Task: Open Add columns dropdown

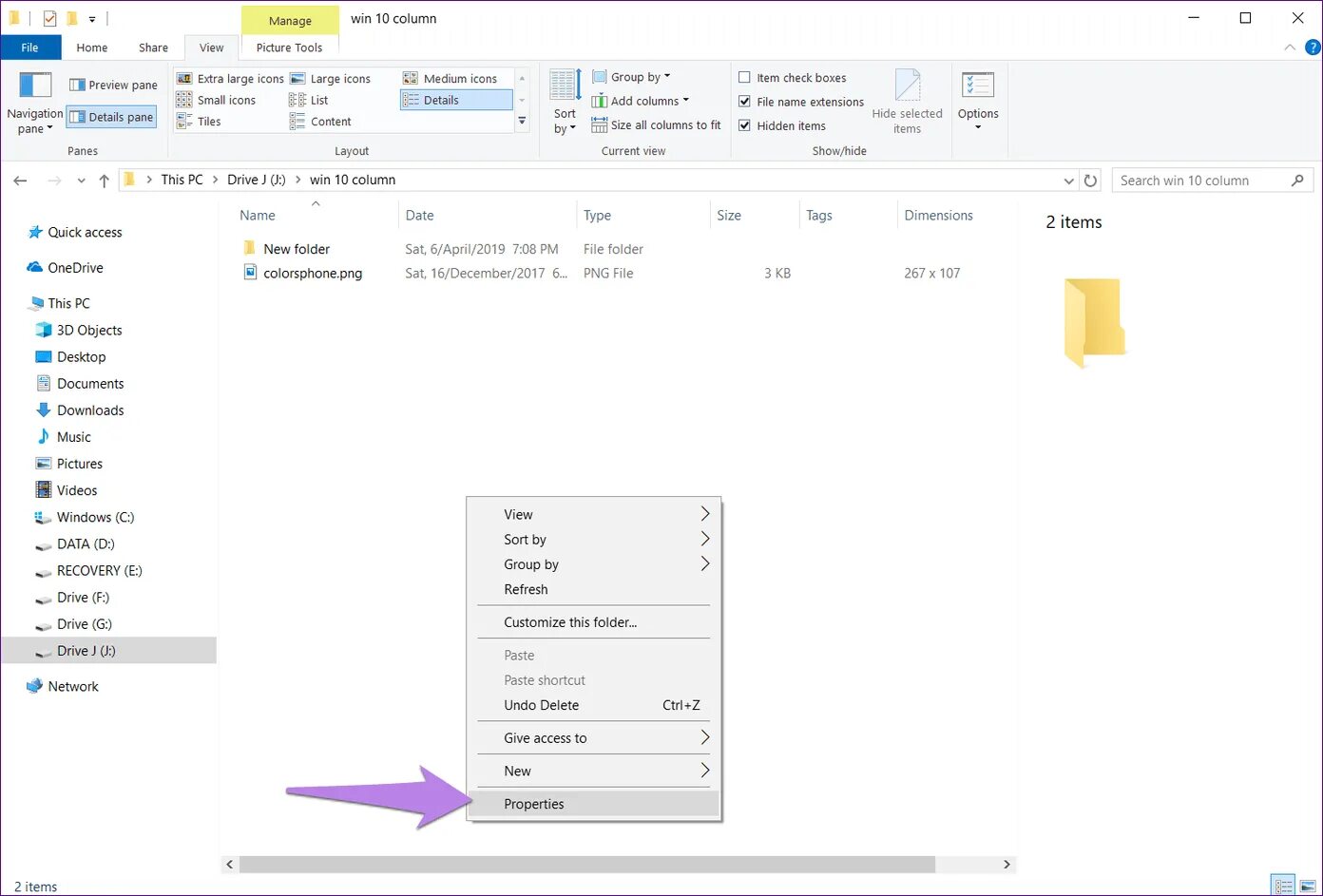Action: pos(641,101)
